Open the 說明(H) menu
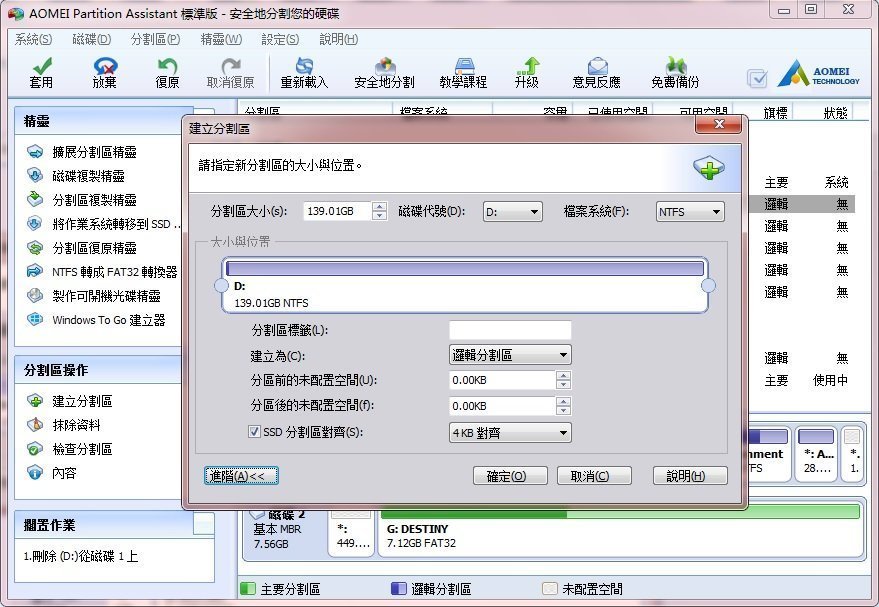Screen dimensions: 879x607 click(x=339, y=39)
